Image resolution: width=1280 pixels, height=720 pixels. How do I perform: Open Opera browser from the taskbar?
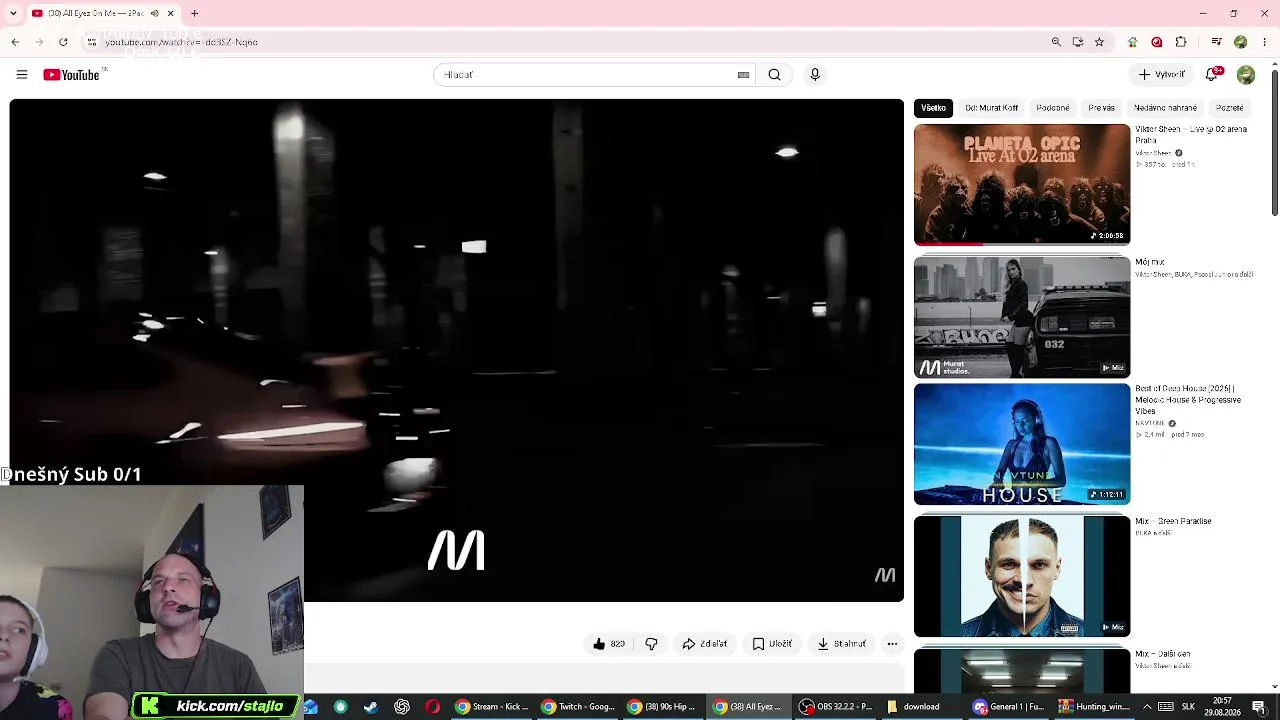tap(432, 707)
